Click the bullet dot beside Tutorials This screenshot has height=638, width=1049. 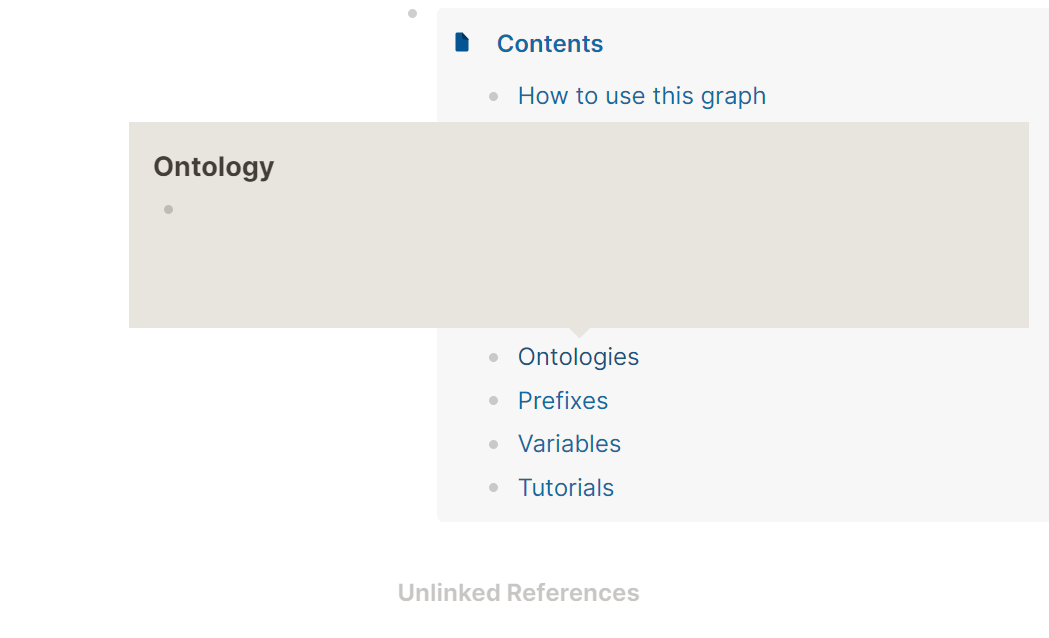[493, 488]
